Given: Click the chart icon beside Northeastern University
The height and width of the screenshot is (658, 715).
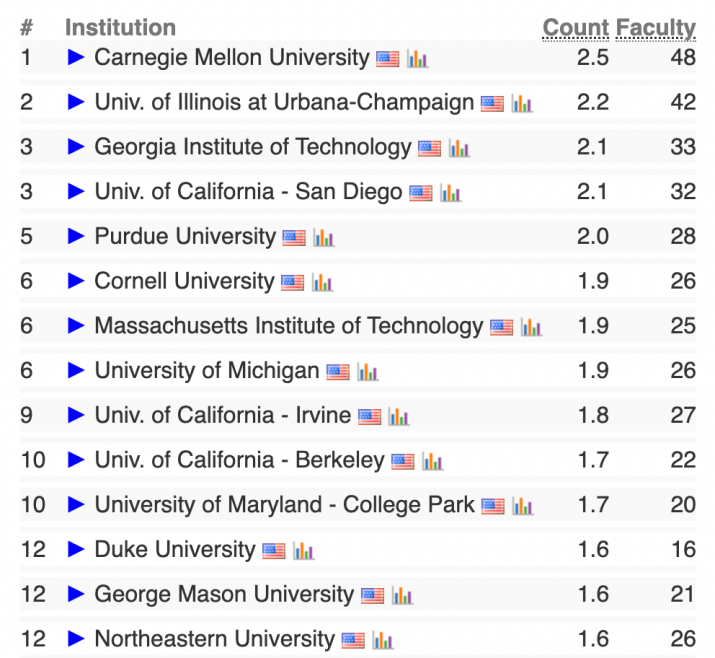Looking at the screenshot, I should (x=383, y=640).
